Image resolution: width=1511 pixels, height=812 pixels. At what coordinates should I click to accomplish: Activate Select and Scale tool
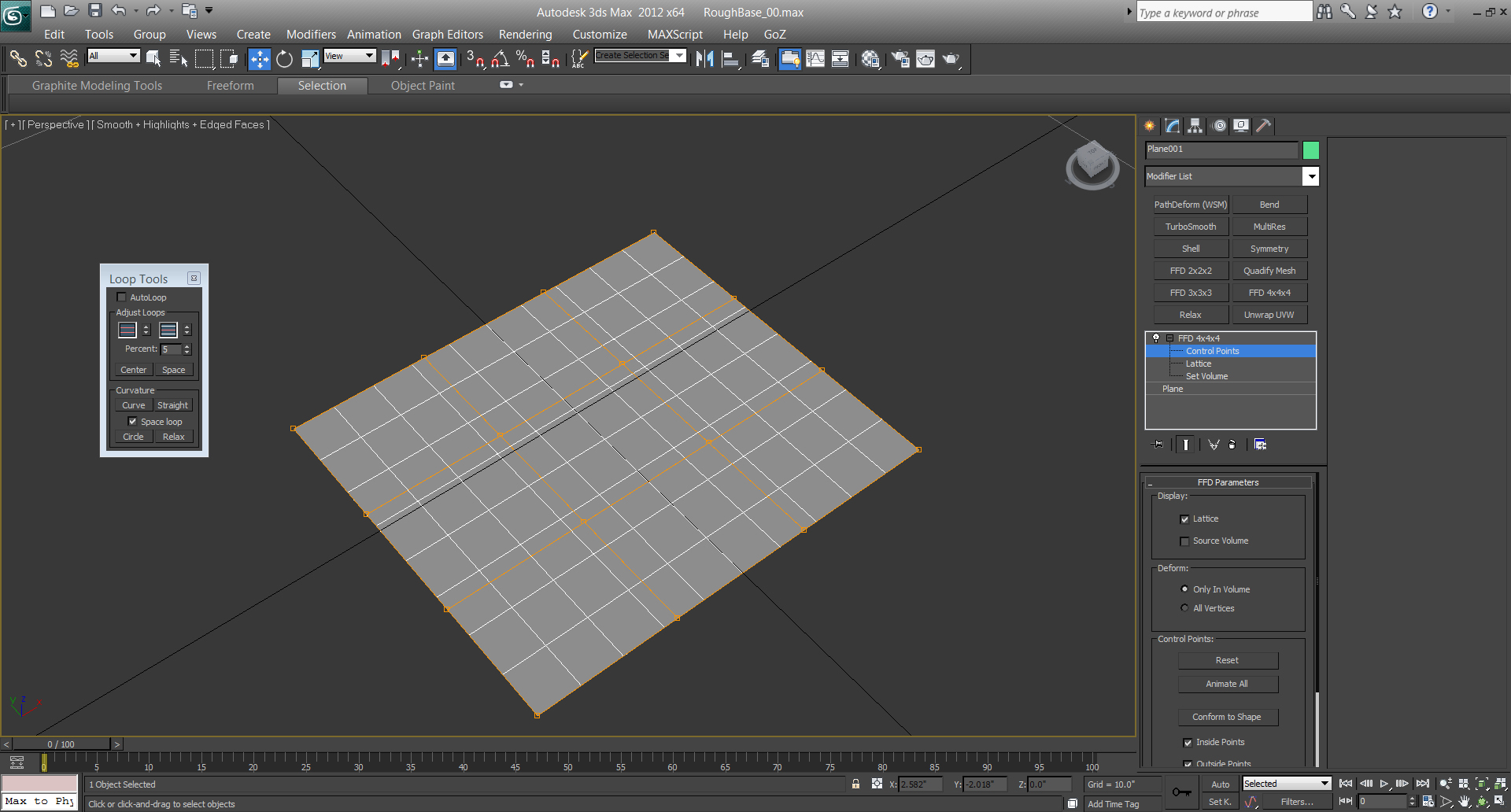(x=309, y=58)
